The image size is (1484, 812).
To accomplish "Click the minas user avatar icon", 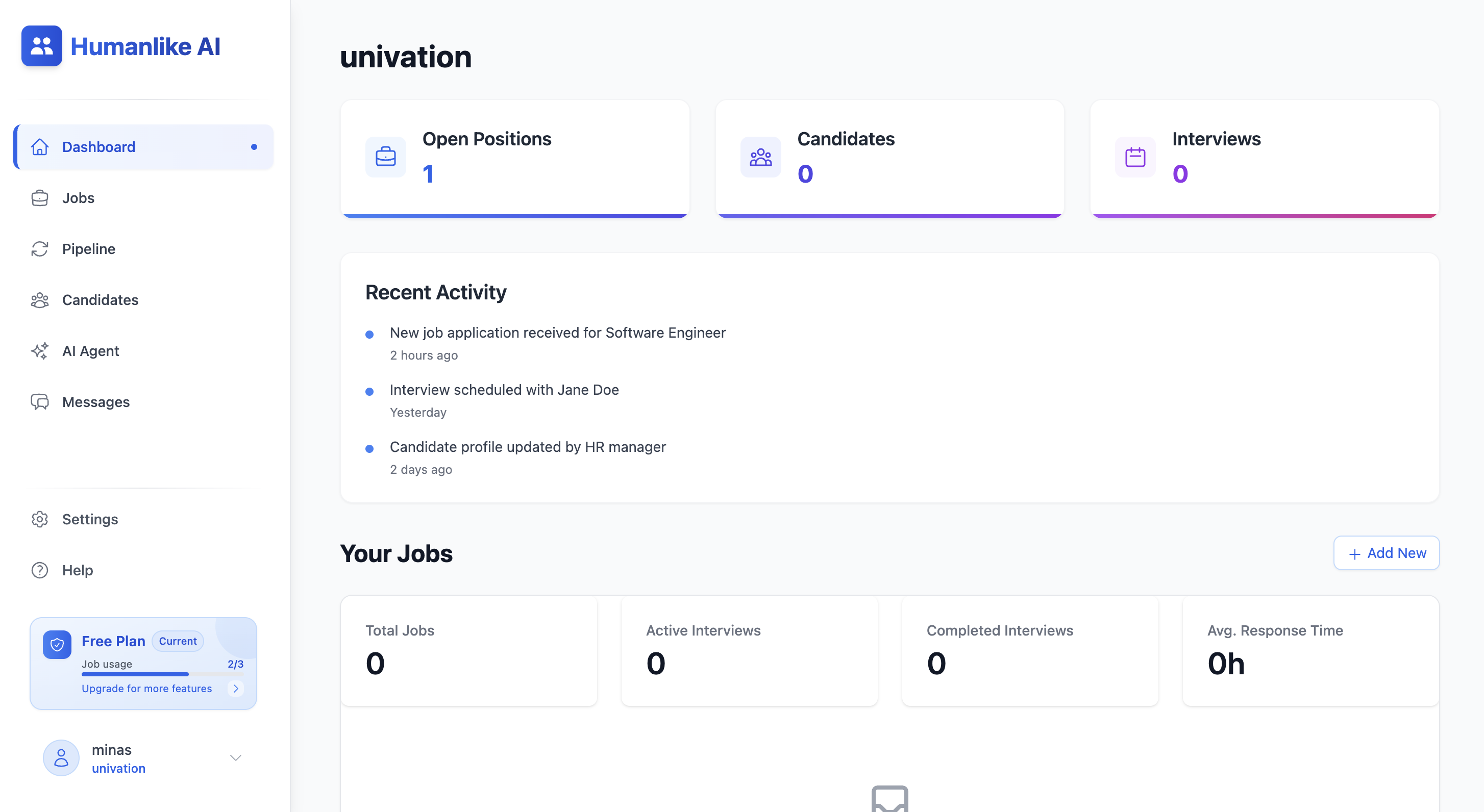I will pyautogui.click(x=61, y=758).
